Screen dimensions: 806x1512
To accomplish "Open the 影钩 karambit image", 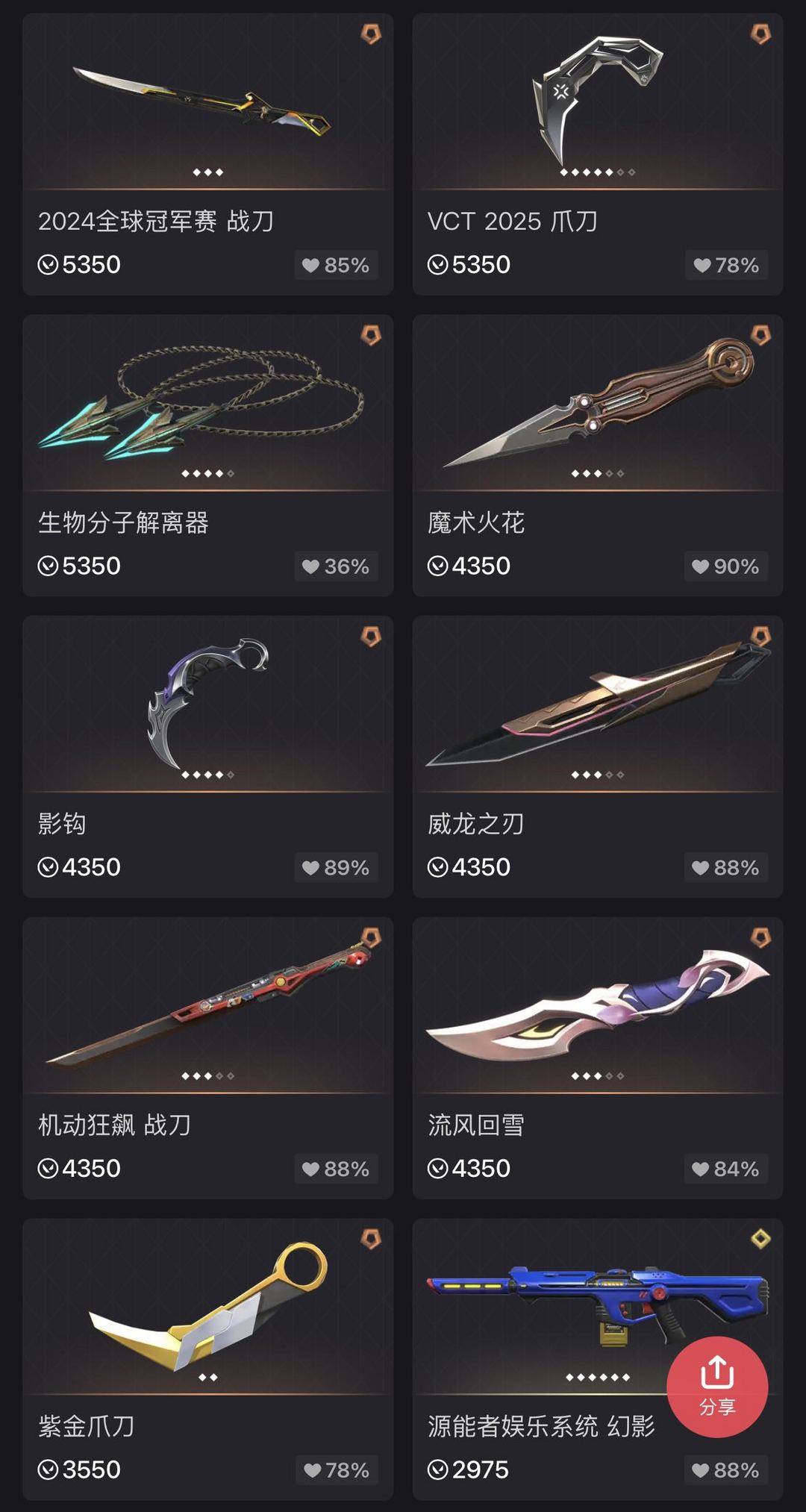I will 207,703.
